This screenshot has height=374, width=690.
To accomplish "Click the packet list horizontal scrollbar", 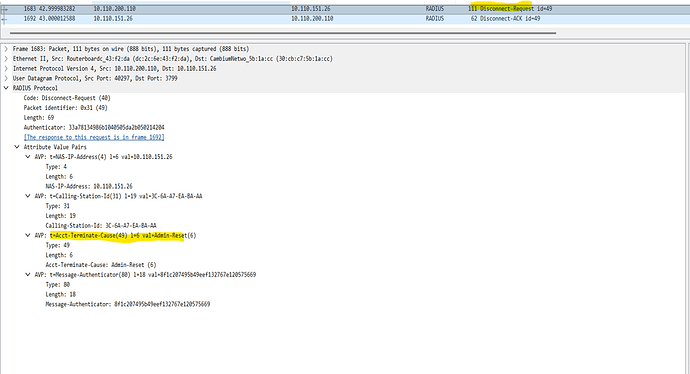I will (x=283, y=33).
